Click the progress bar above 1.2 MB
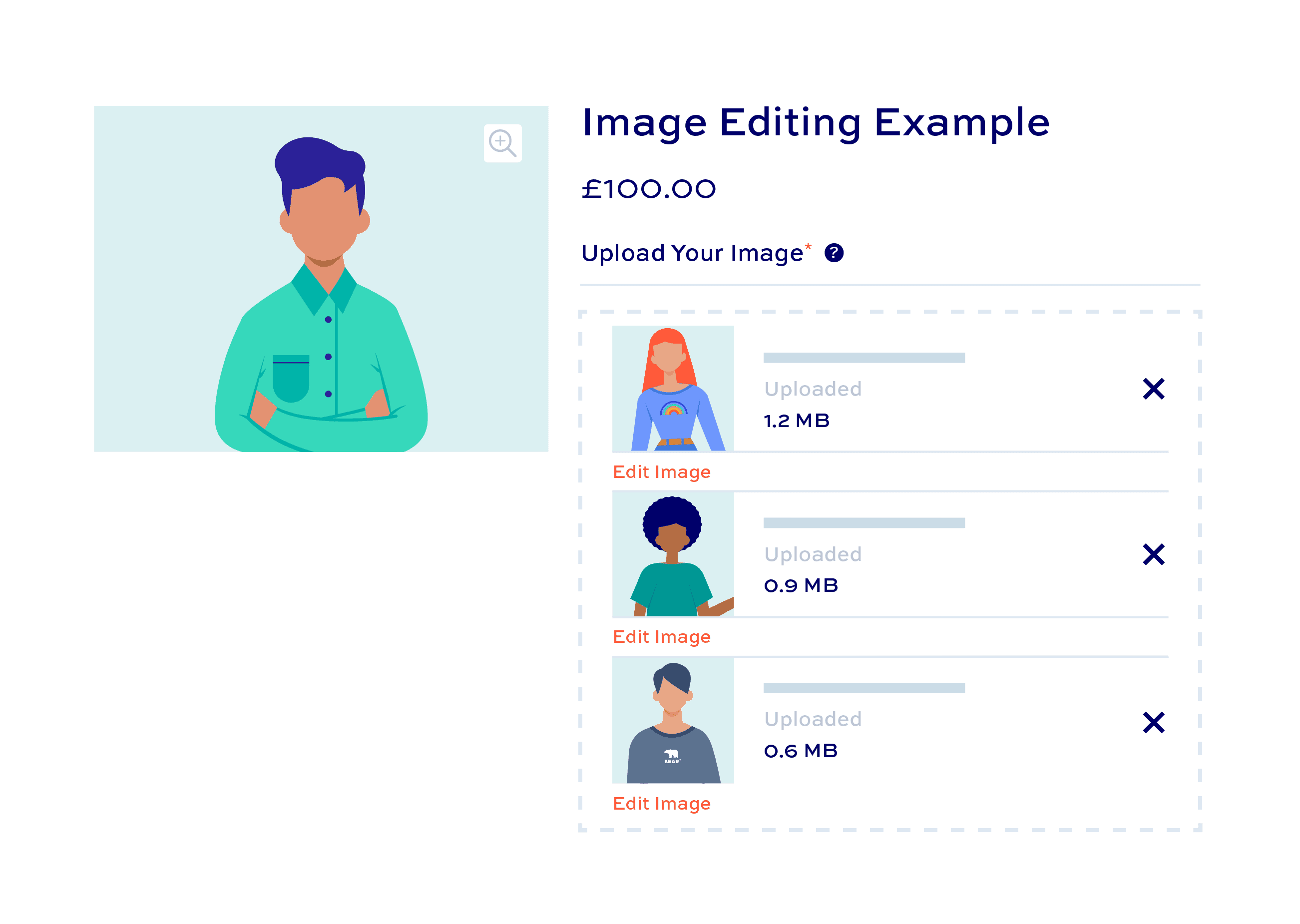 864,358
